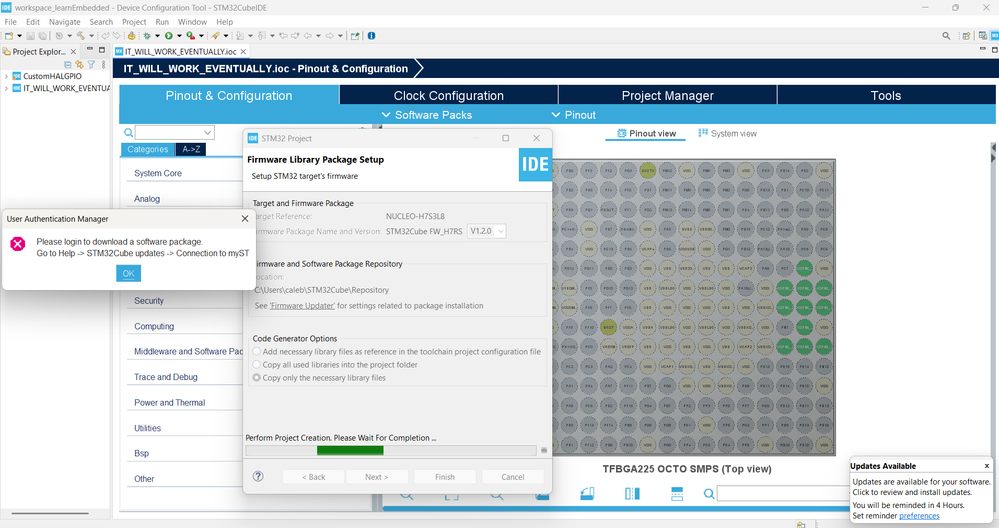Select Add necessary library files as reference option
This screenshot has height=528, width=999.
tap(257, 352)
